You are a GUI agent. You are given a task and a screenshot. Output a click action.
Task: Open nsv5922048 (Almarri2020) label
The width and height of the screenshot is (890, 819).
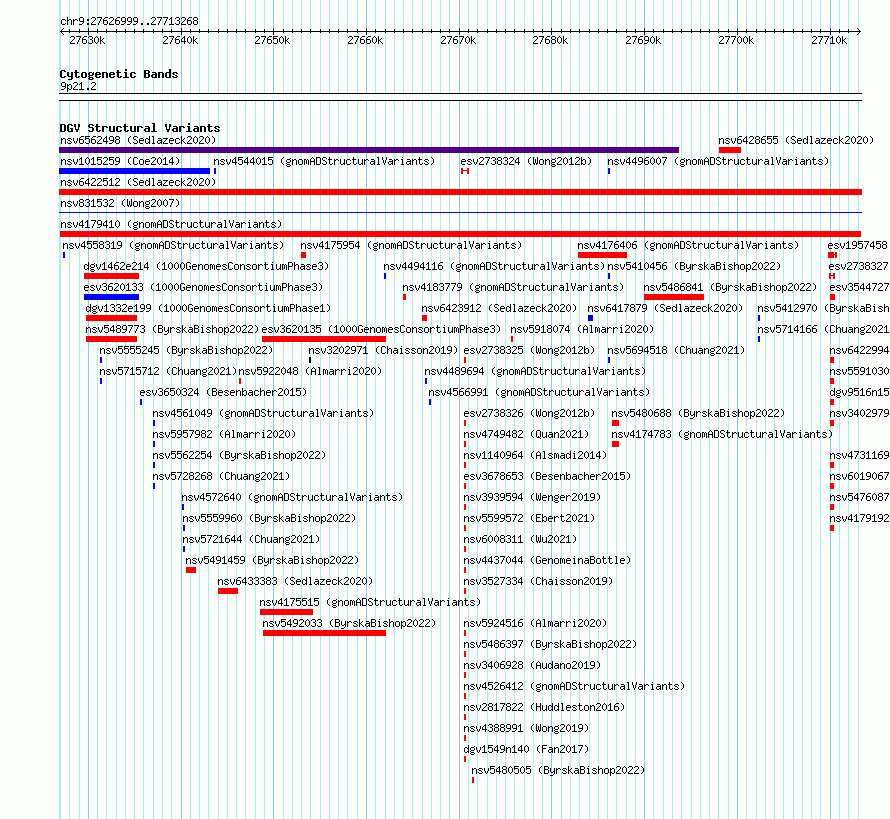[x=310, y=371]
